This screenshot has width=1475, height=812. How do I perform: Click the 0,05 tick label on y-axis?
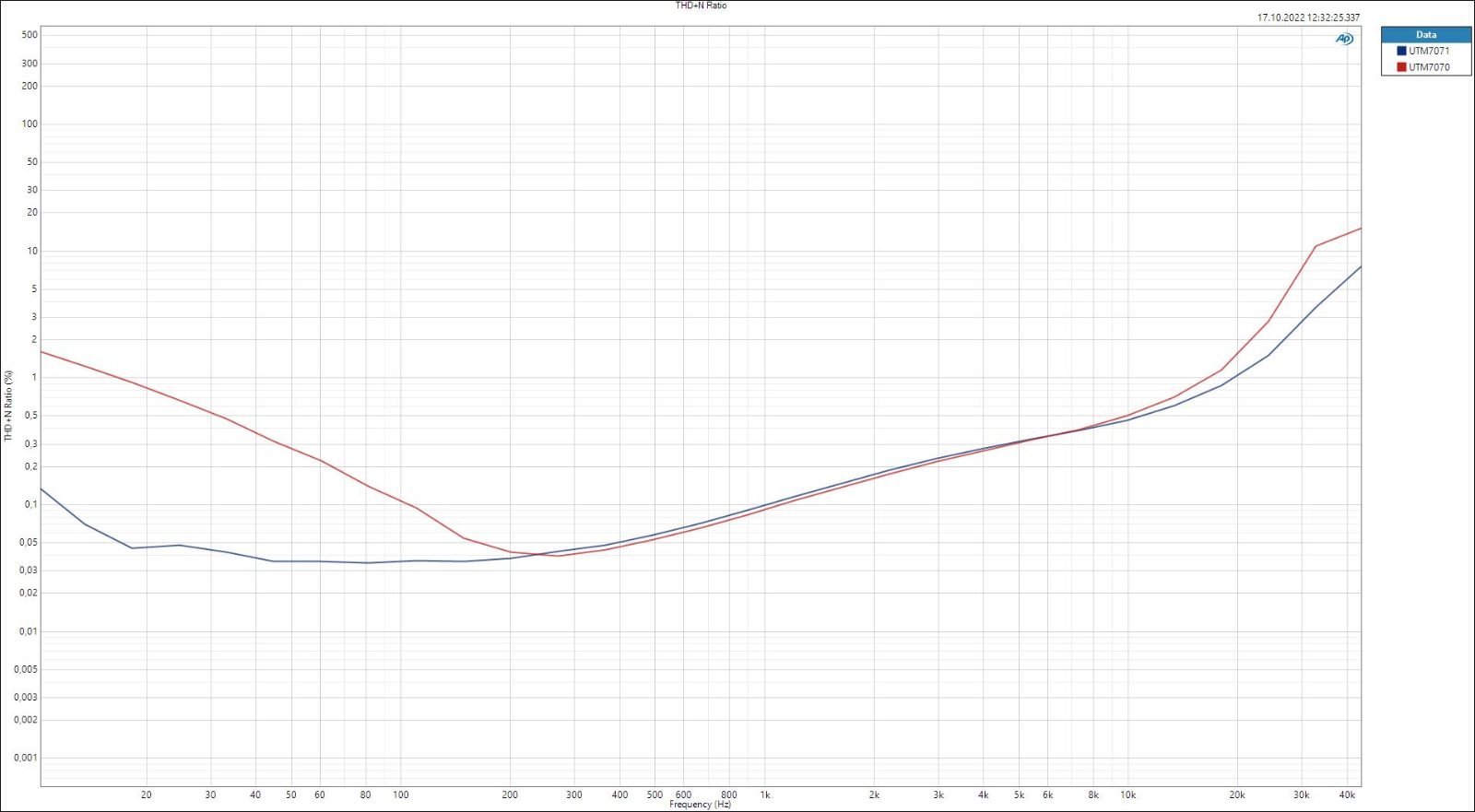[x=29, y=543]
